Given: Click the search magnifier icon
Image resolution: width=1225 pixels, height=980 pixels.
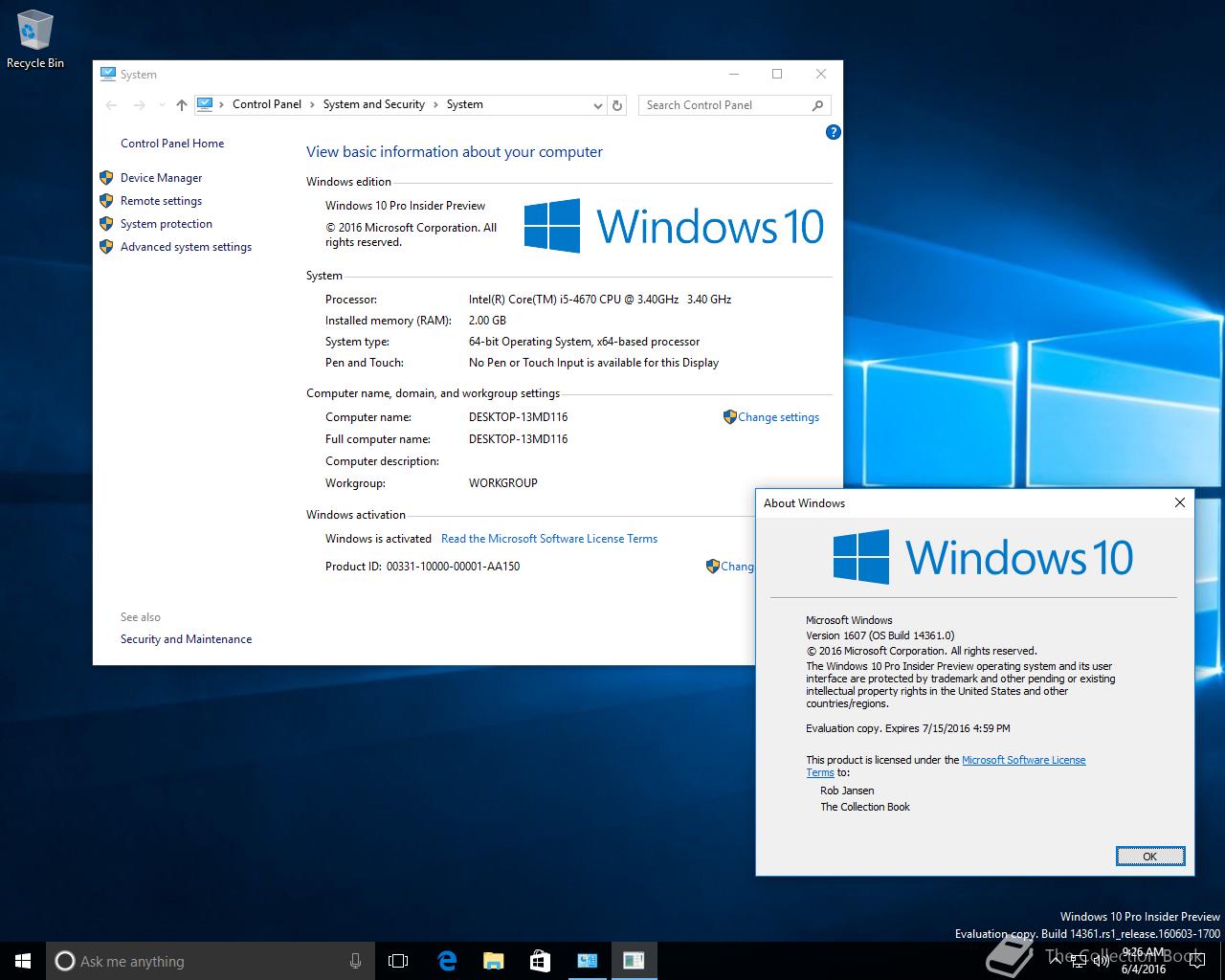Looking at the screenshot, I should pyautogui.click(x=817, y=105).
